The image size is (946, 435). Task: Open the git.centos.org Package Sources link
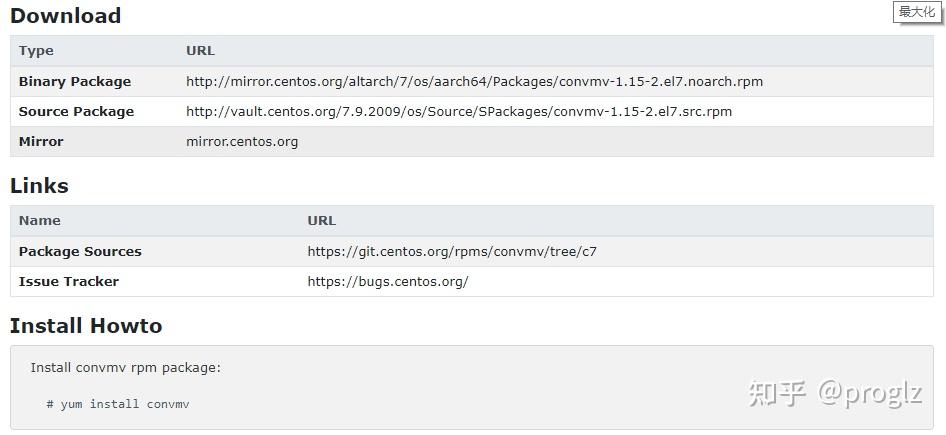click(x=451, y=252)
